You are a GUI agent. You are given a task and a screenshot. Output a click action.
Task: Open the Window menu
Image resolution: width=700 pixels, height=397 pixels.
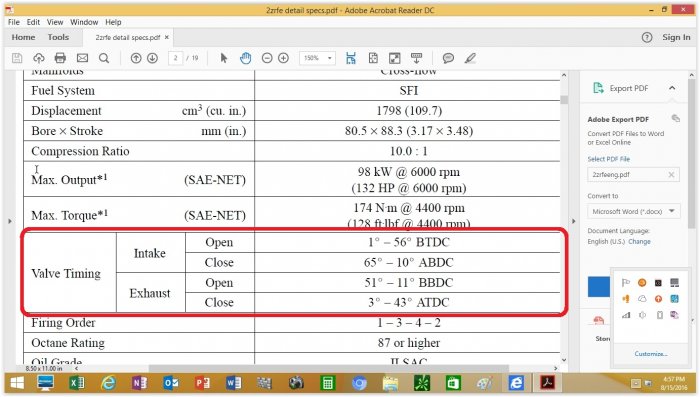(84, 22)
